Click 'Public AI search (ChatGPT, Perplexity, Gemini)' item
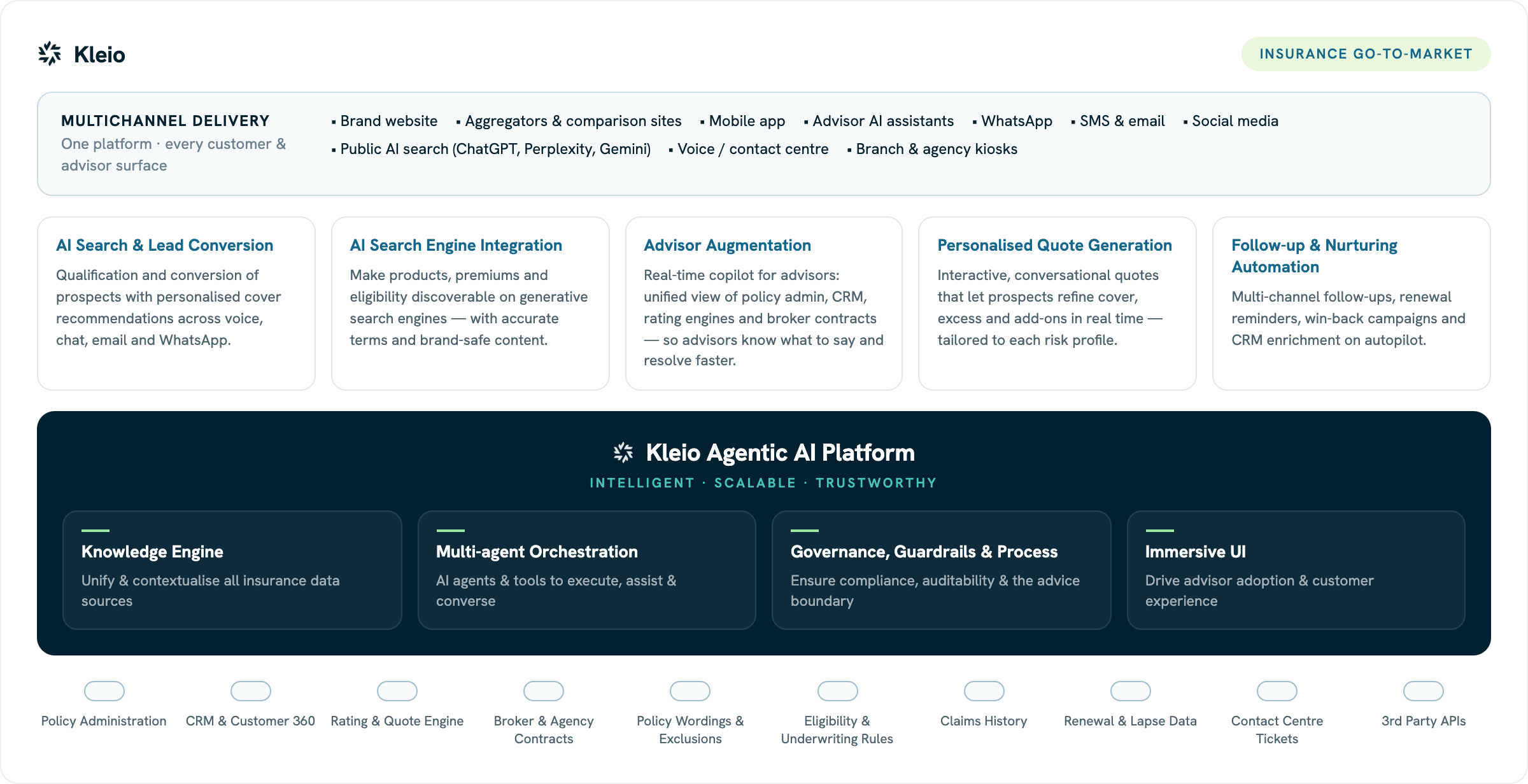 (491, 149)
